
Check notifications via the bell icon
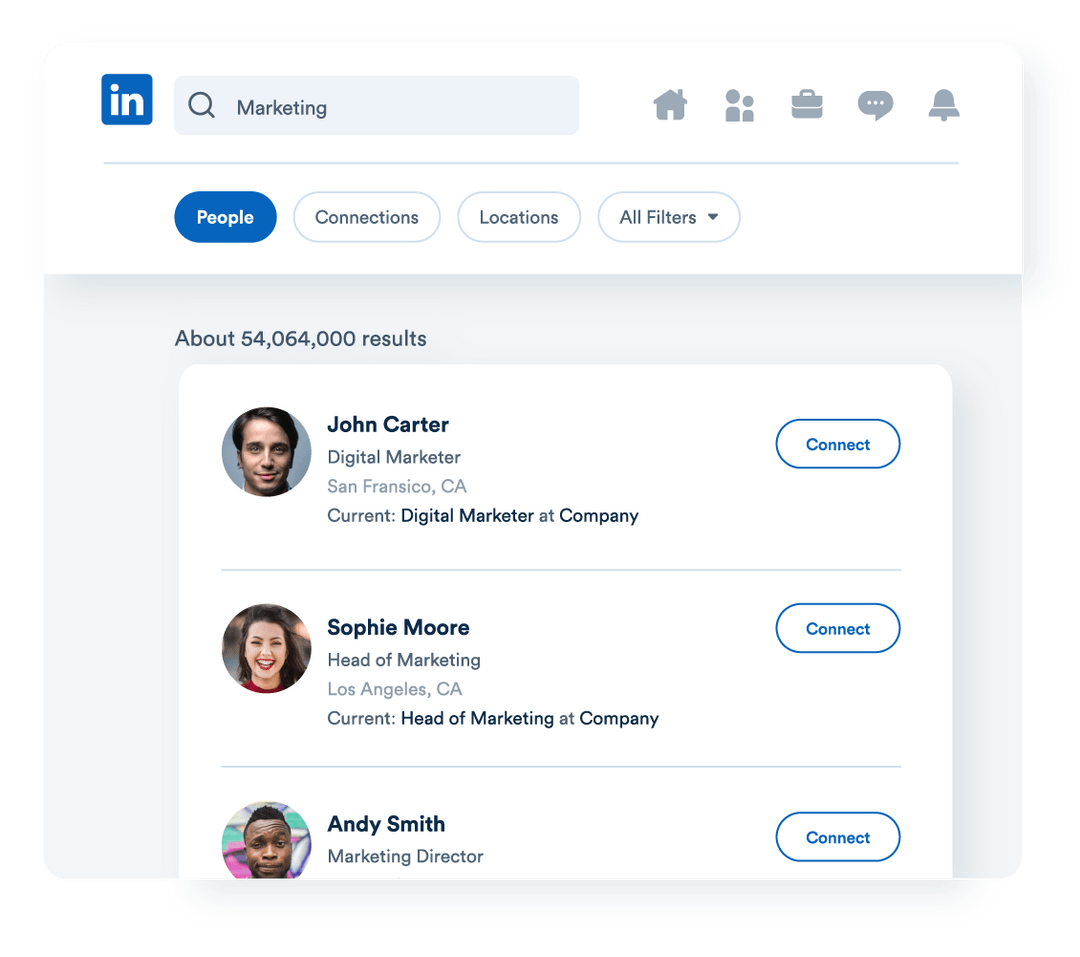point(943,105)
